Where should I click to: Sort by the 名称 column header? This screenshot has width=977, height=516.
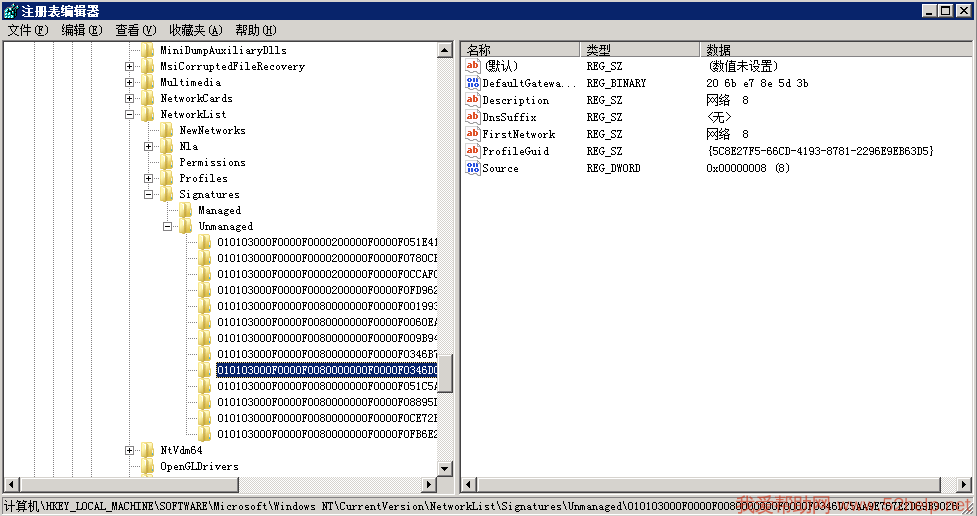(520, 49)
